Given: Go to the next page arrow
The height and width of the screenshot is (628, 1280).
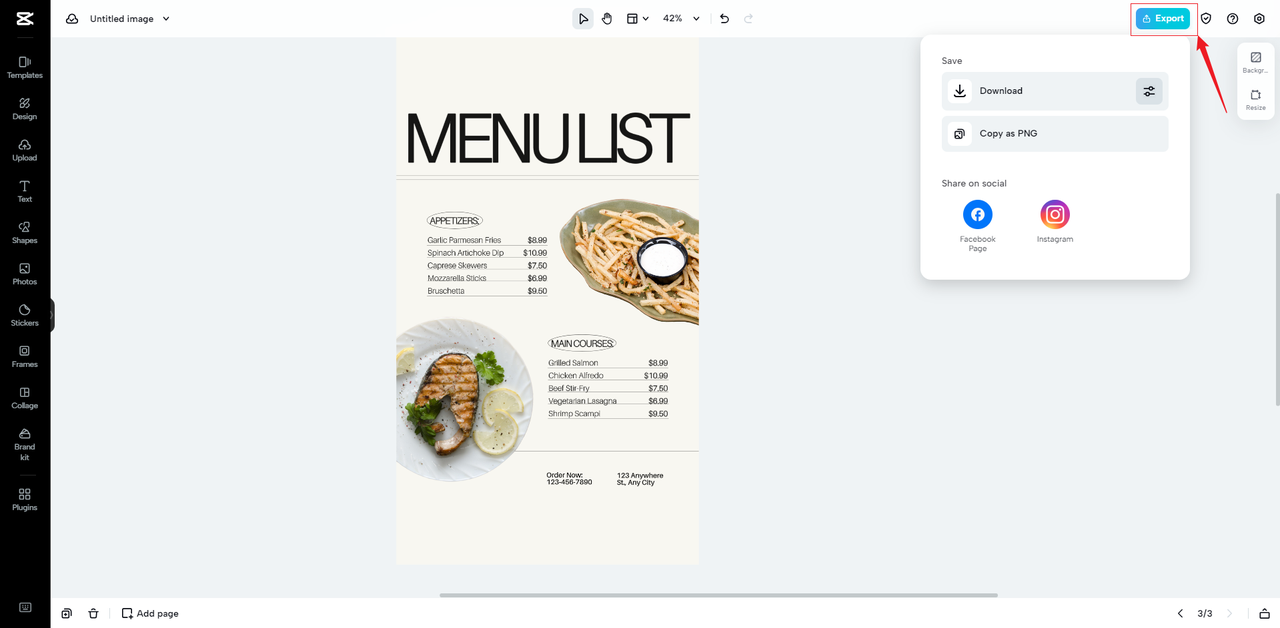Looking at the screenshot, I should coord(1229,613).
